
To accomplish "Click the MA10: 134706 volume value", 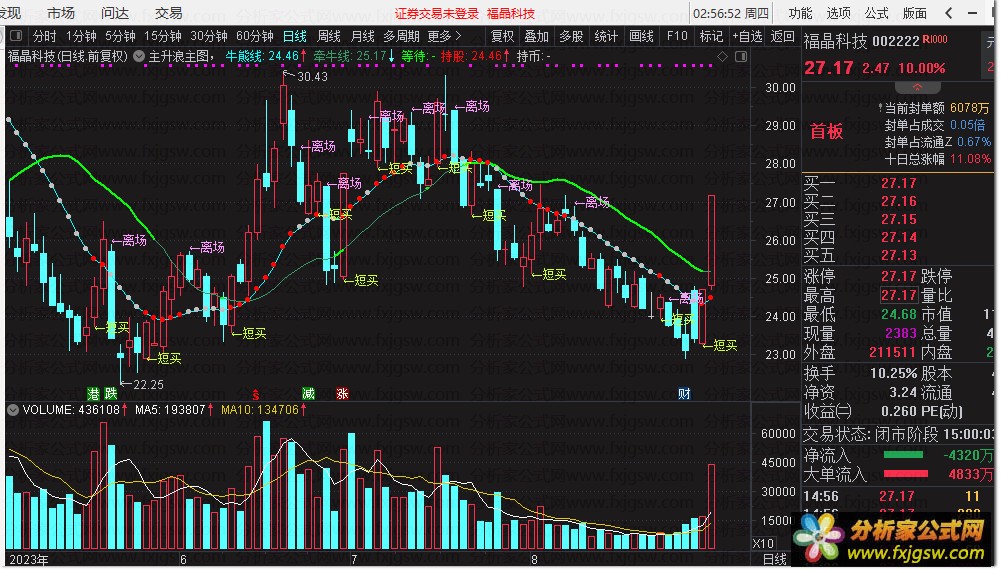I will coord(264,410).
